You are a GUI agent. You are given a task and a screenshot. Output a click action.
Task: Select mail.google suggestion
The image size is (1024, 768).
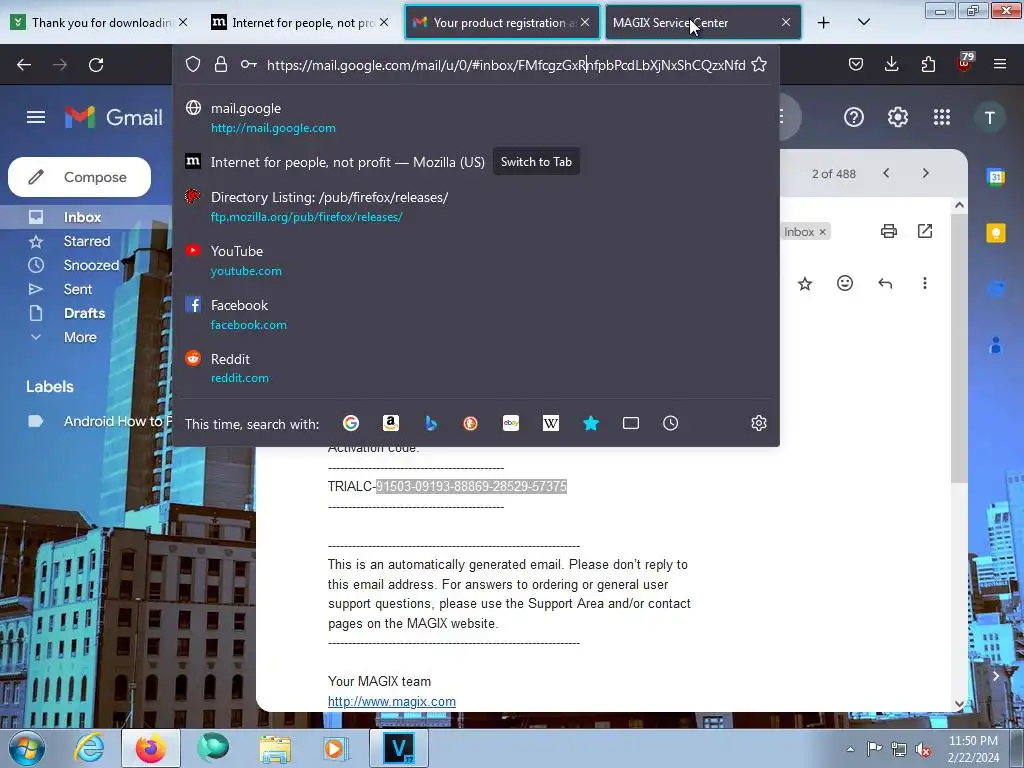pyautogui.click(x=475, y=118)
